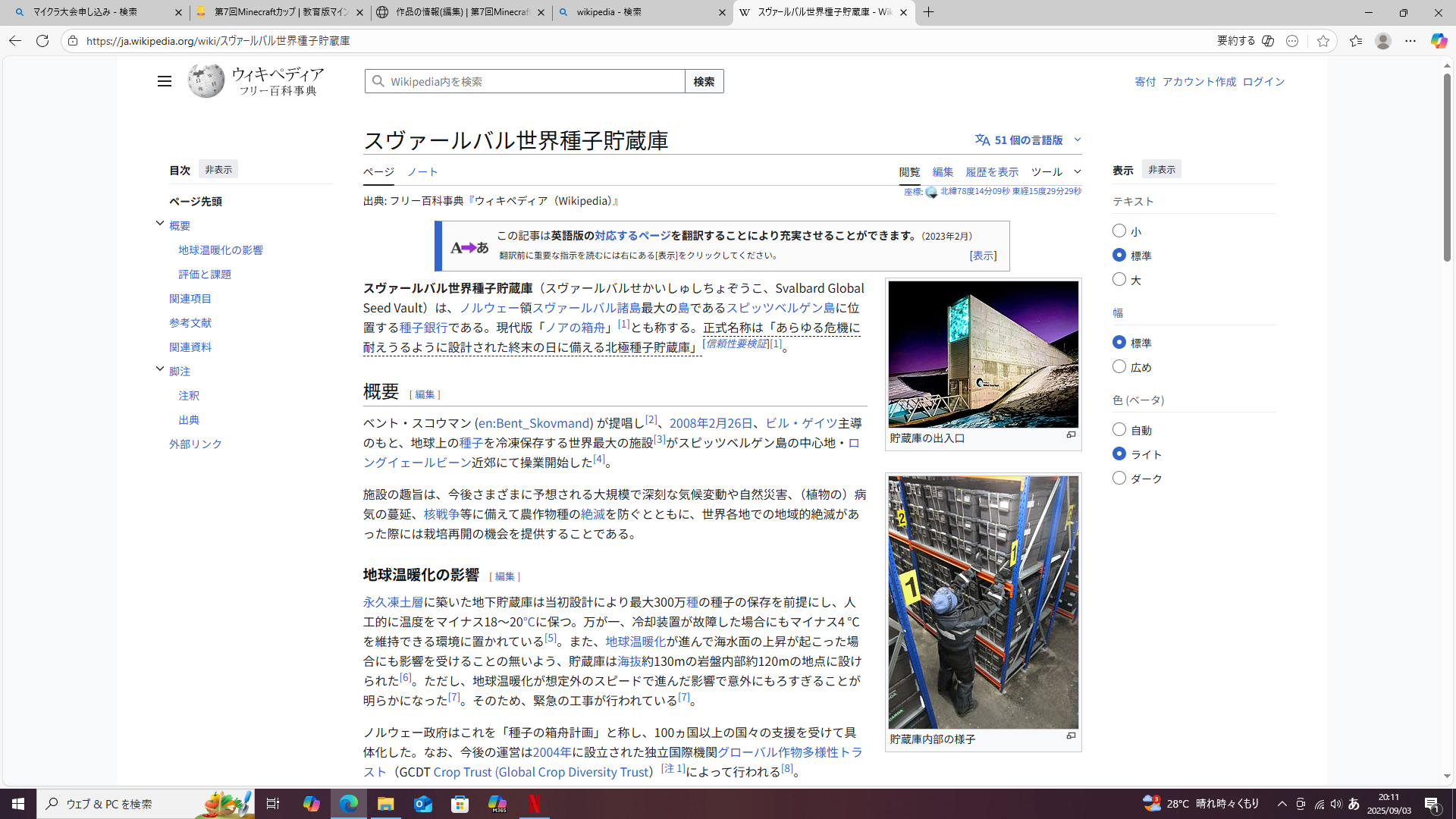
Task: Select small text size 小
Action: pyautogui.click(x=1119, y=231)
